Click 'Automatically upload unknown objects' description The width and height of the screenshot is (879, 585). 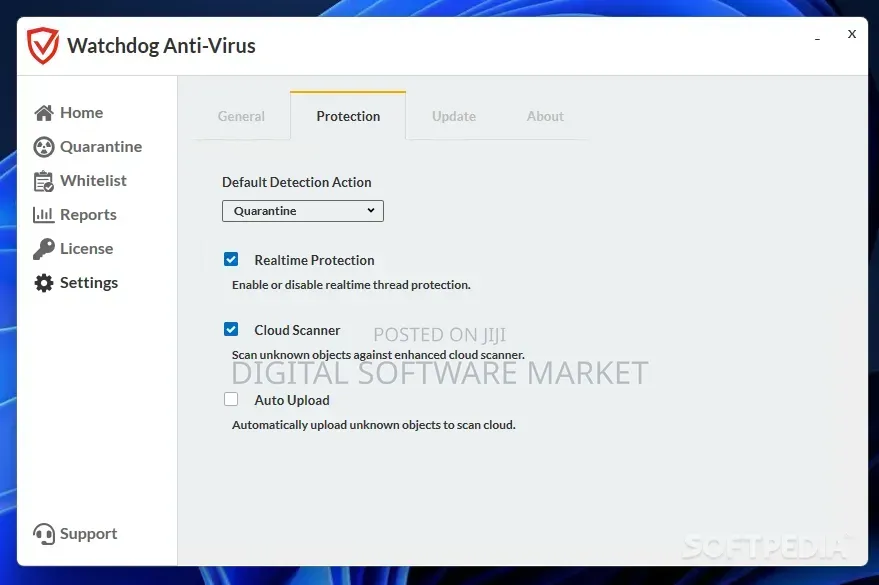tap(374, 425)
